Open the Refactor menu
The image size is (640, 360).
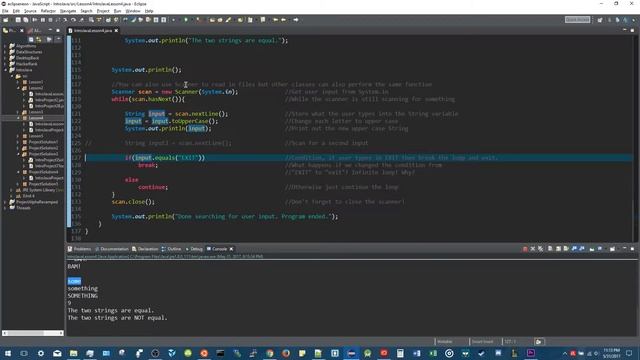48,11
